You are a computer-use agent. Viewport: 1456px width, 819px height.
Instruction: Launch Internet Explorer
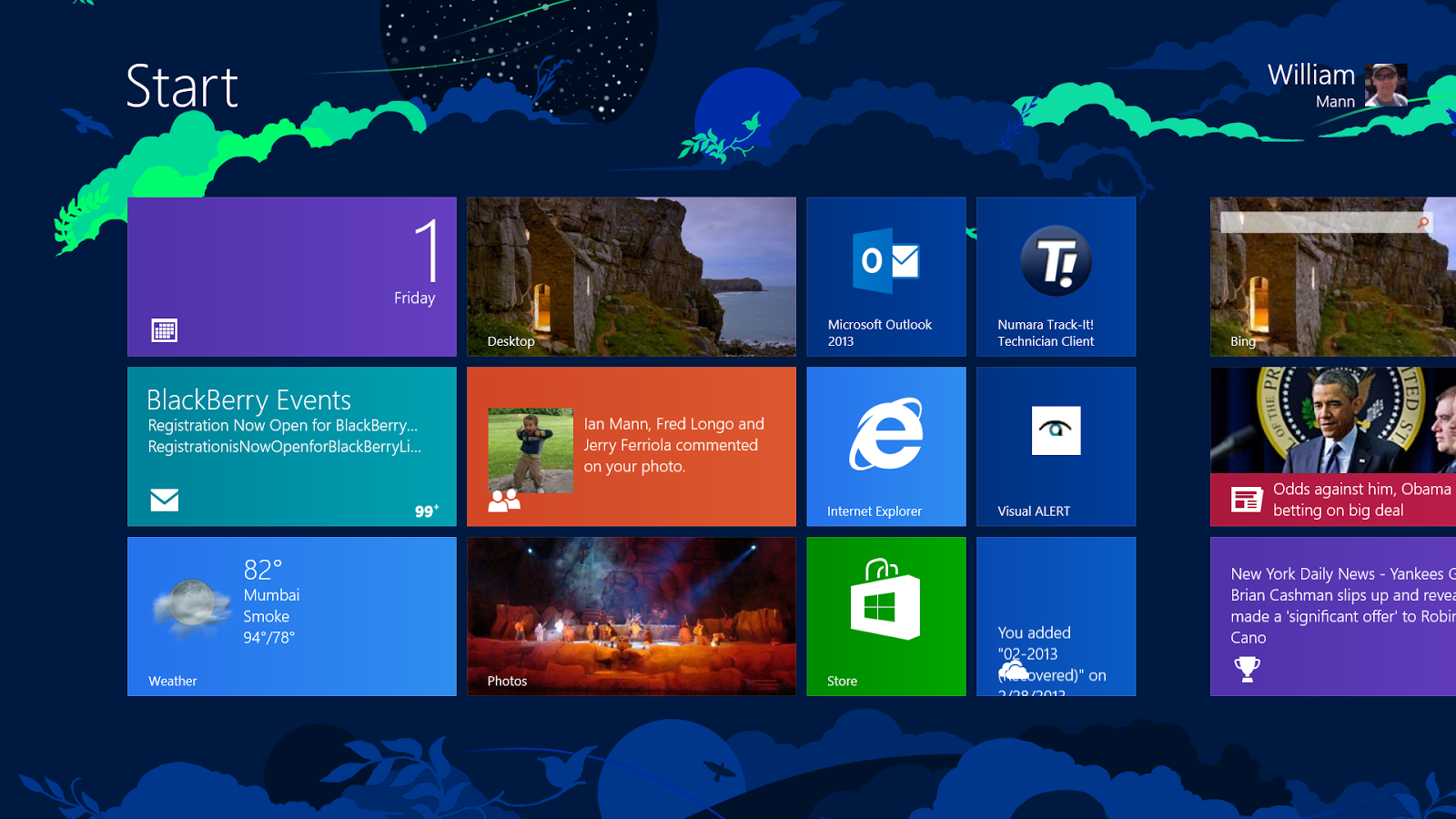(x=886, y=447)
